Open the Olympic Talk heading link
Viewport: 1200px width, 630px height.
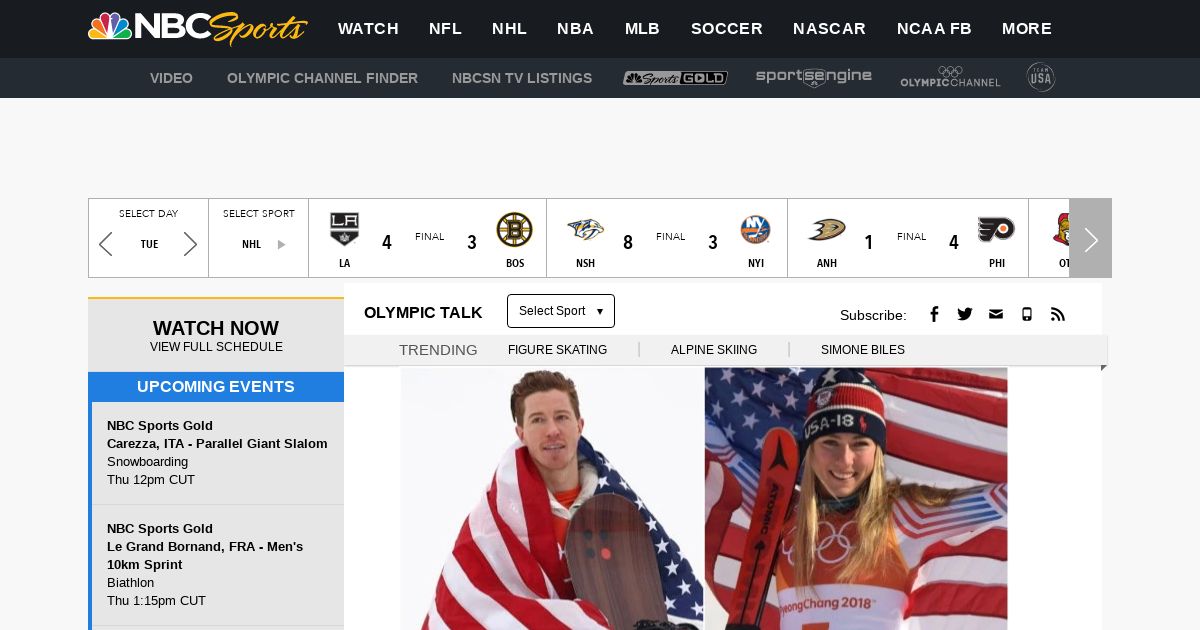coord(423,312)
